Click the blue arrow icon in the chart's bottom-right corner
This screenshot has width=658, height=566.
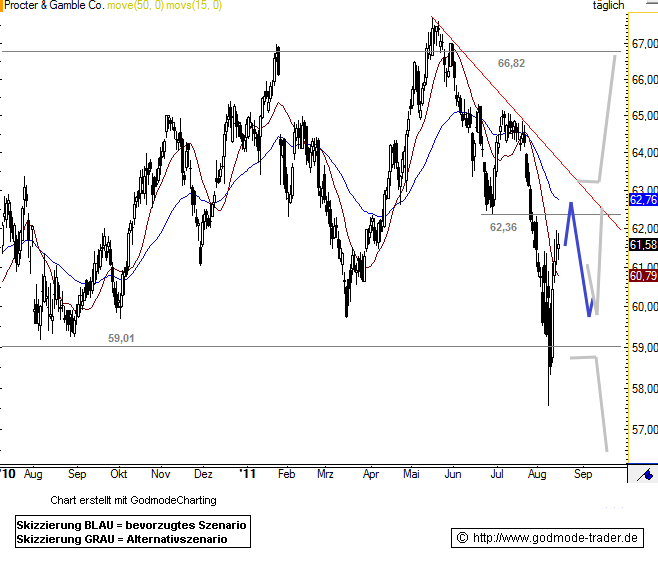[x=648, y=473]
